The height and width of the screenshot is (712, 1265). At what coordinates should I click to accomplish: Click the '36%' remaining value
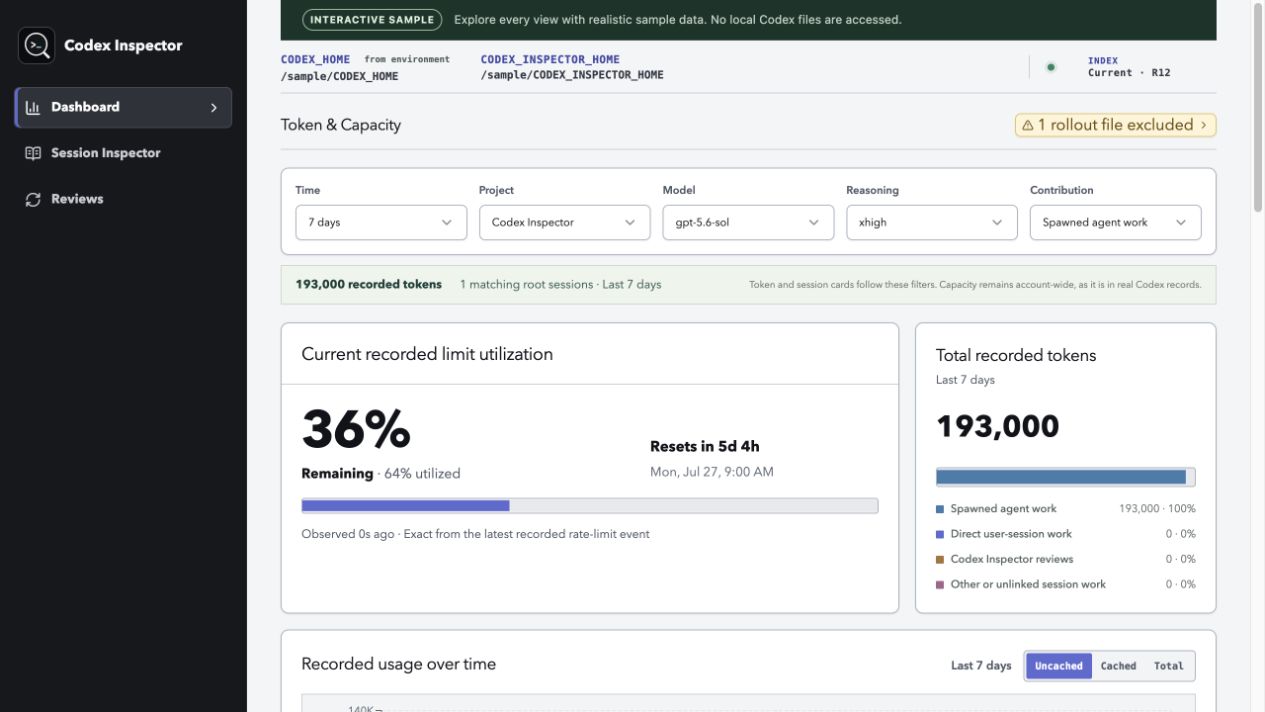(x=356, y=429)
